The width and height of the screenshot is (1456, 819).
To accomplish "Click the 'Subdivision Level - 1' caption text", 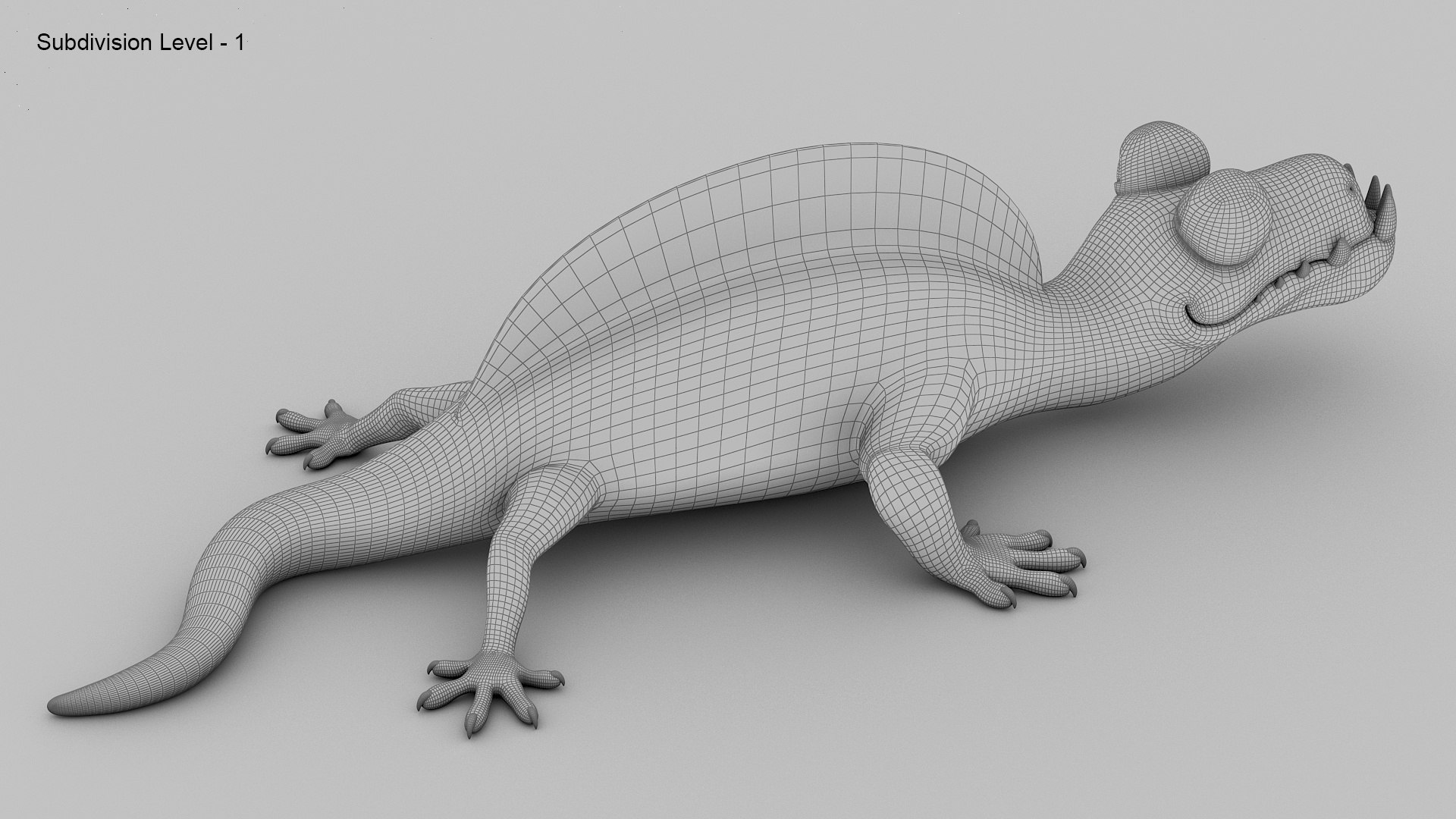I will (x=140, y=43).
